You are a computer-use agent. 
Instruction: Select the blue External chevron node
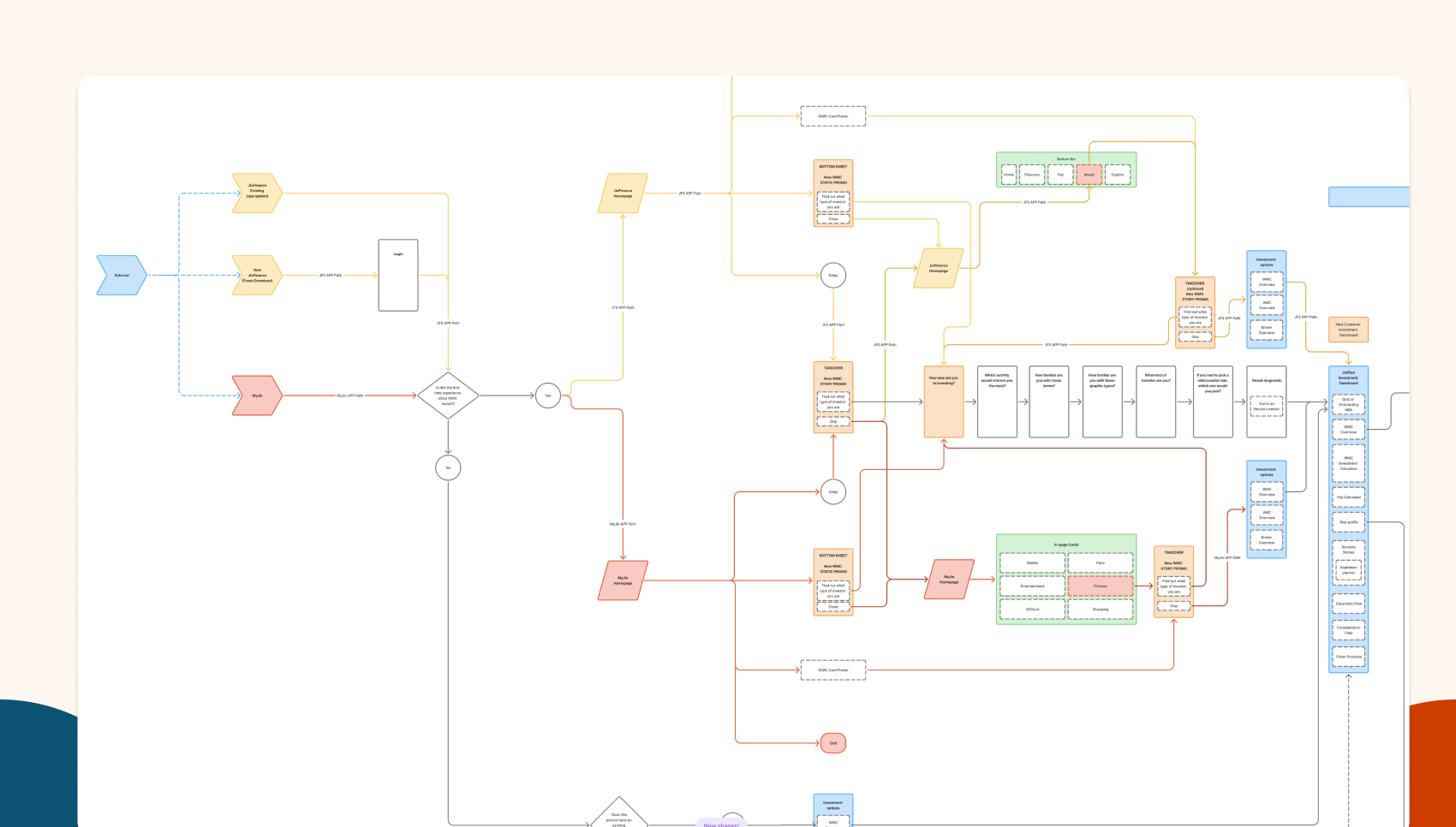pos(122,276)
